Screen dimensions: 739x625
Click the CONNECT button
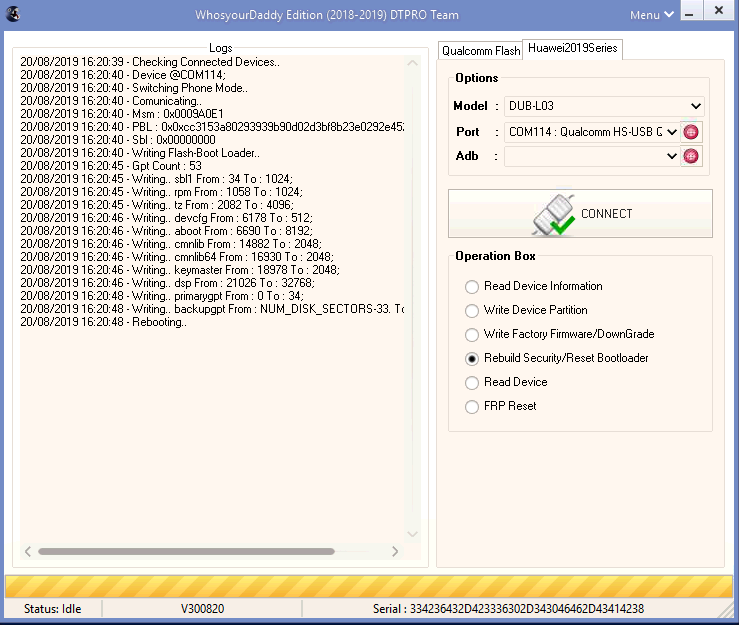580,214
